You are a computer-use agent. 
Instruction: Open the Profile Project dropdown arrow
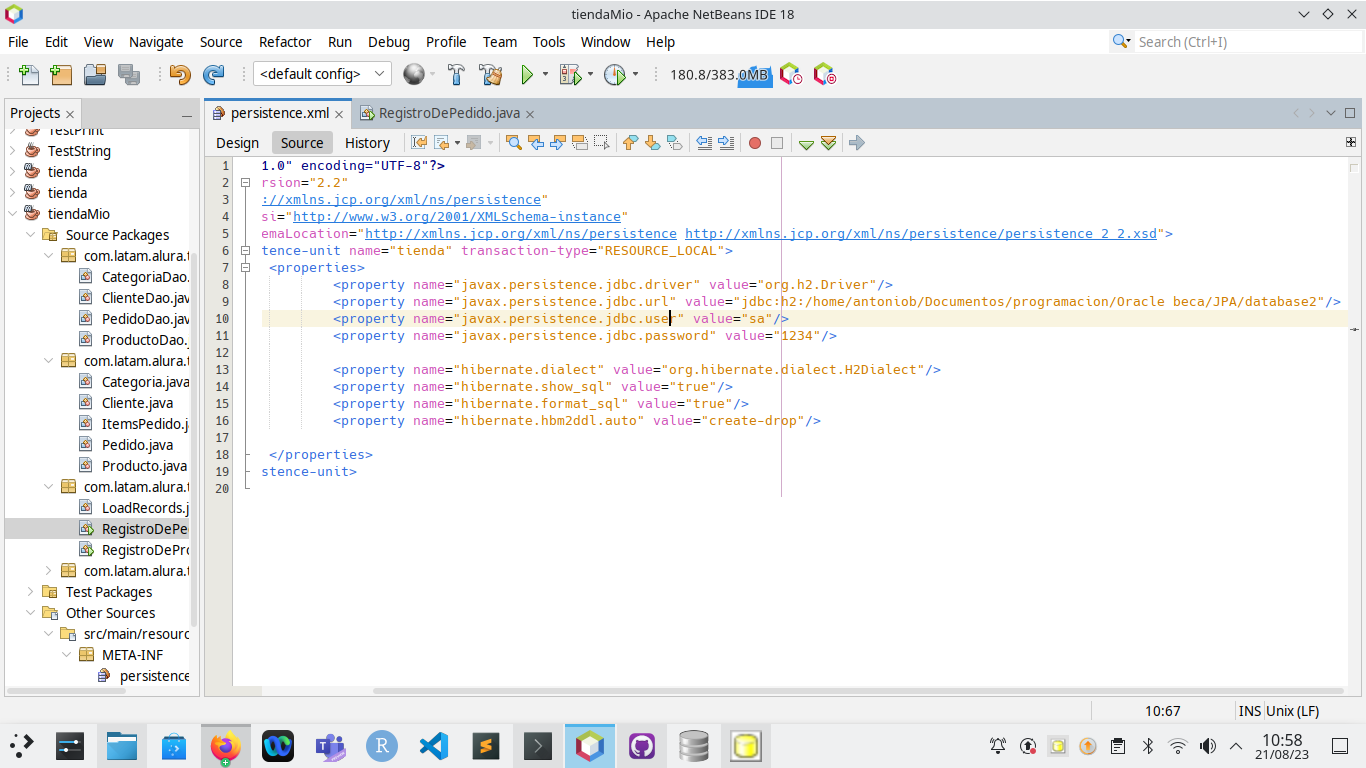635,74
